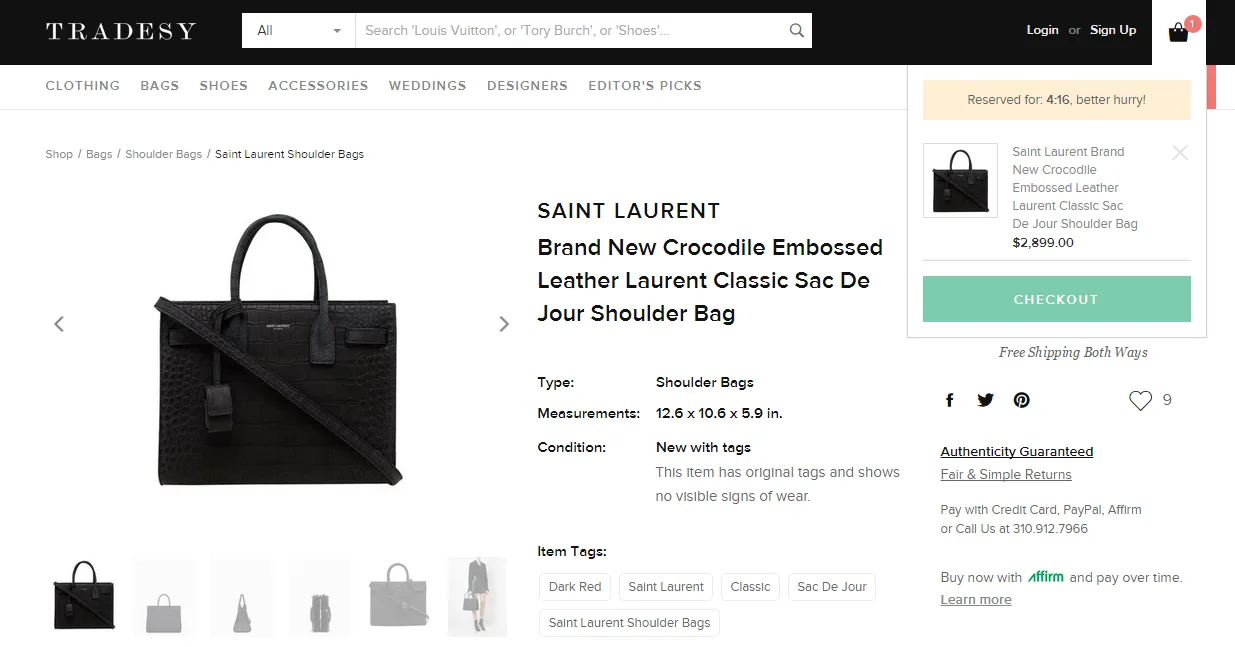Image resolution: width=1235 pixels, height=647 pixels.
Task: Open the Editor's Picks menu
Action: [x=644, y=86]
